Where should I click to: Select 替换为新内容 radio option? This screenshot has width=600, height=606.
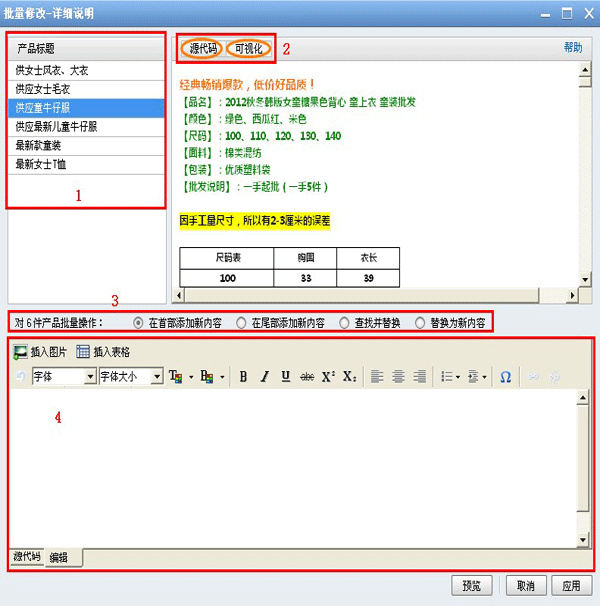pyautogui.click(x=420, y=323)
